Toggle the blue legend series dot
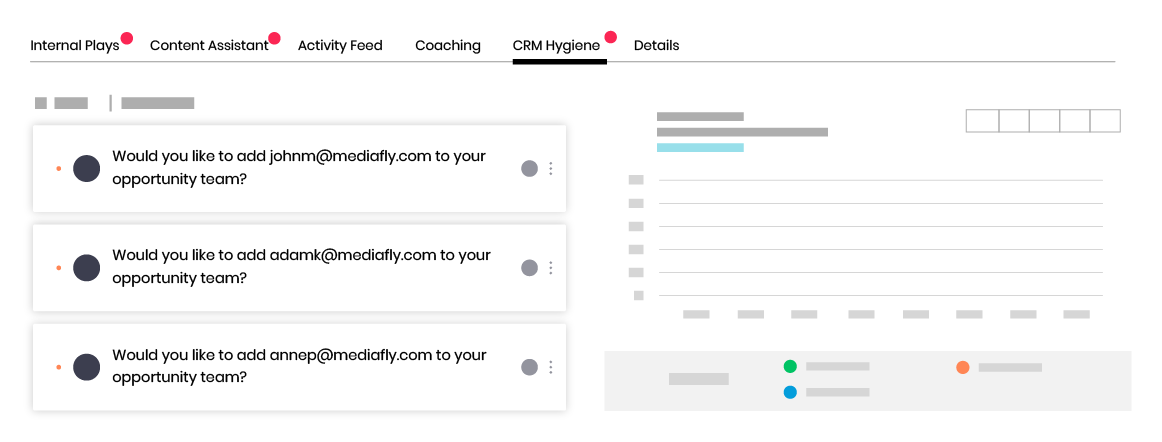1162x442 pixels. [790, 392]
